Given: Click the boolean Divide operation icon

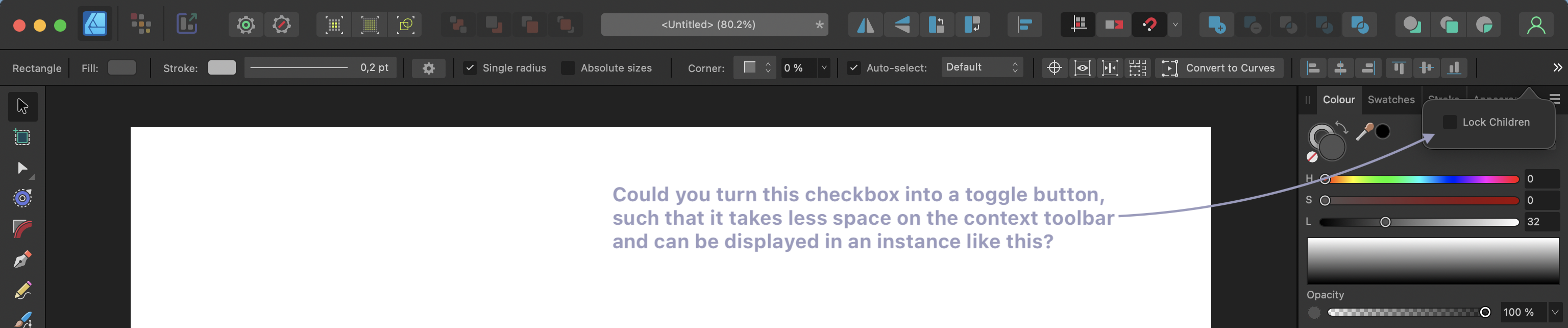Looking at the screenshot, I should pyautogui.click(x=1360, y=25).
